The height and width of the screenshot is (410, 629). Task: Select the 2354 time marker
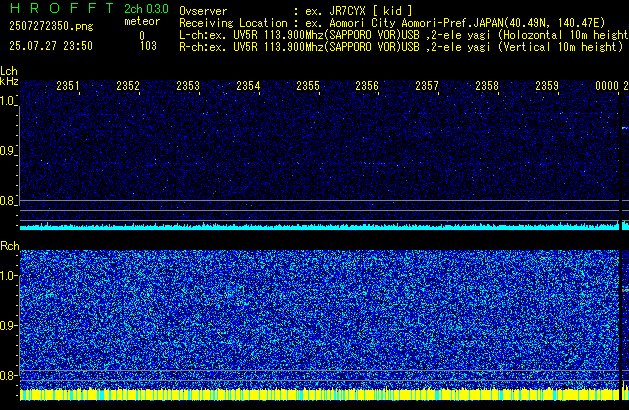pos(248,86)
